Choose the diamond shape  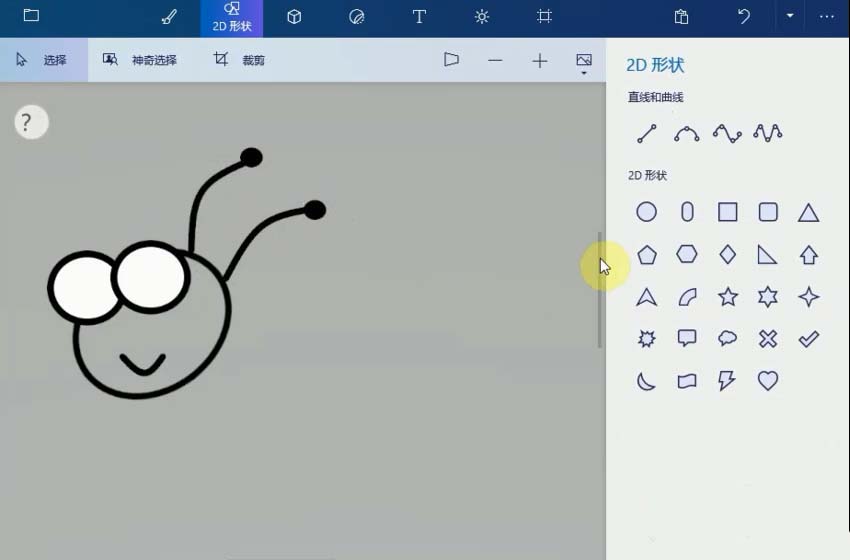(727, 254)
